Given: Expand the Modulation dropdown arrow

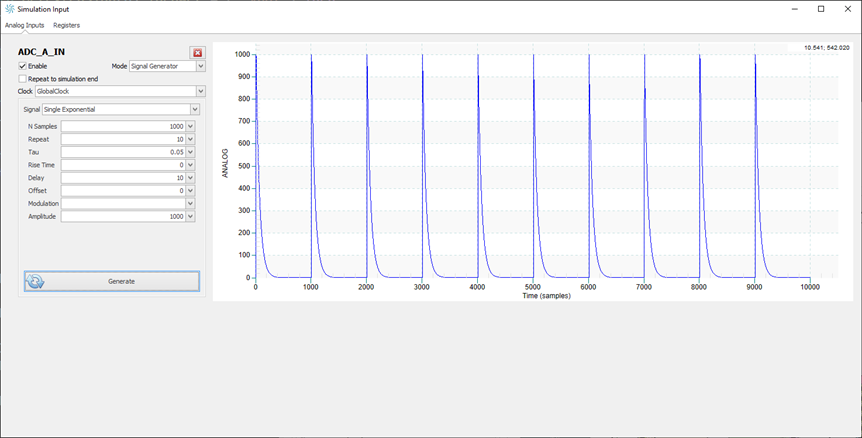Looking at the screenshot, I should (x=190, y=203).
